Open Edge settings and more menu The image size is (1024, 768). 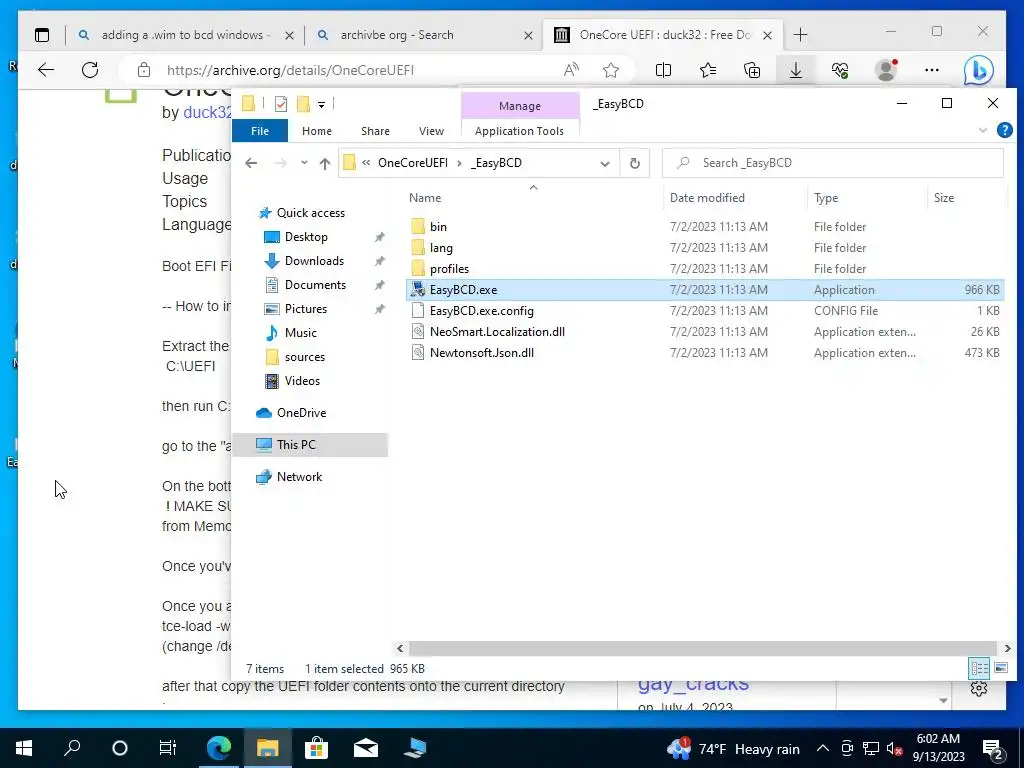tap(932, 70)
